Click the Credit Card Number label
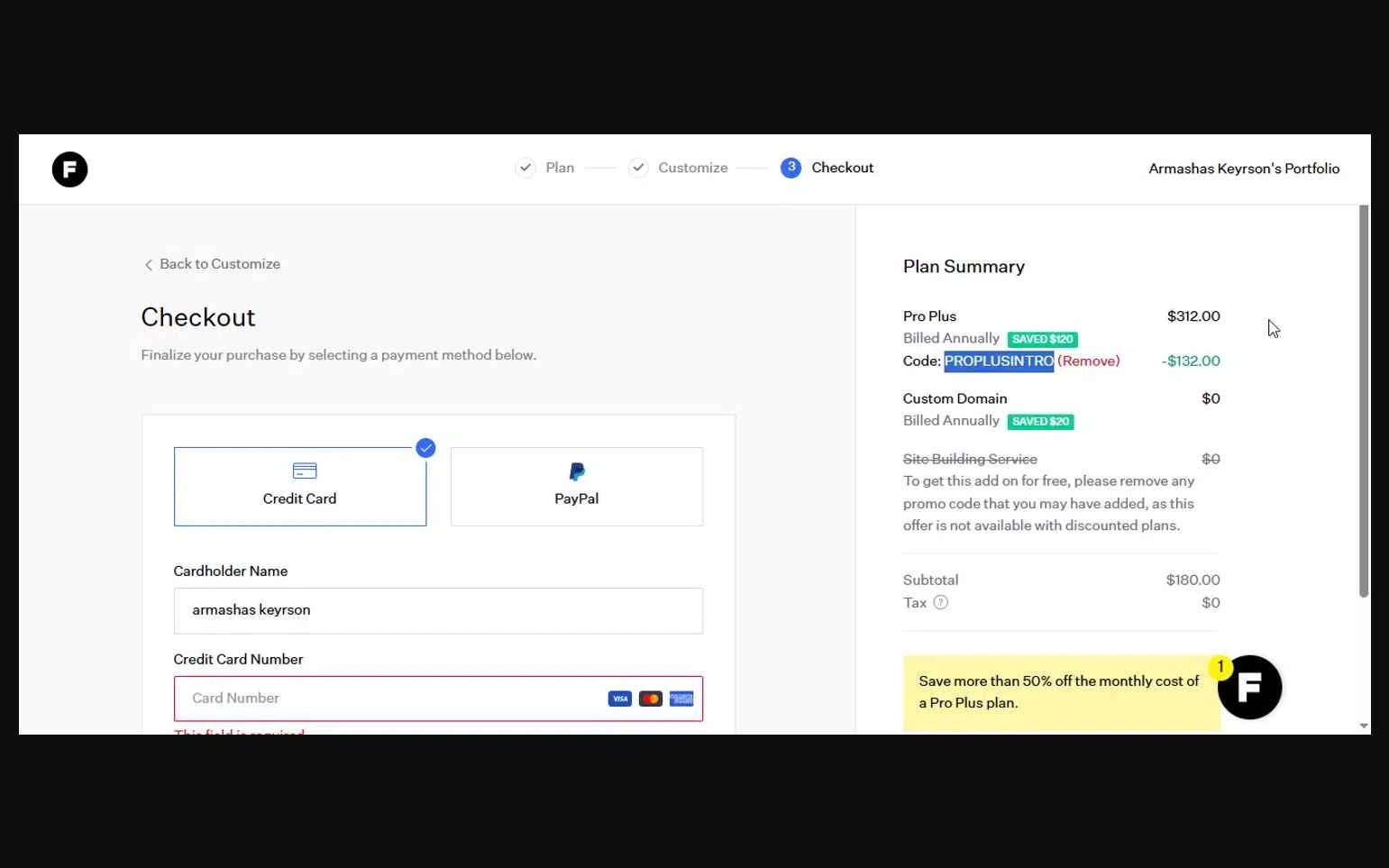Viewport: 1389px width, 868px height. tap(238, 659)
